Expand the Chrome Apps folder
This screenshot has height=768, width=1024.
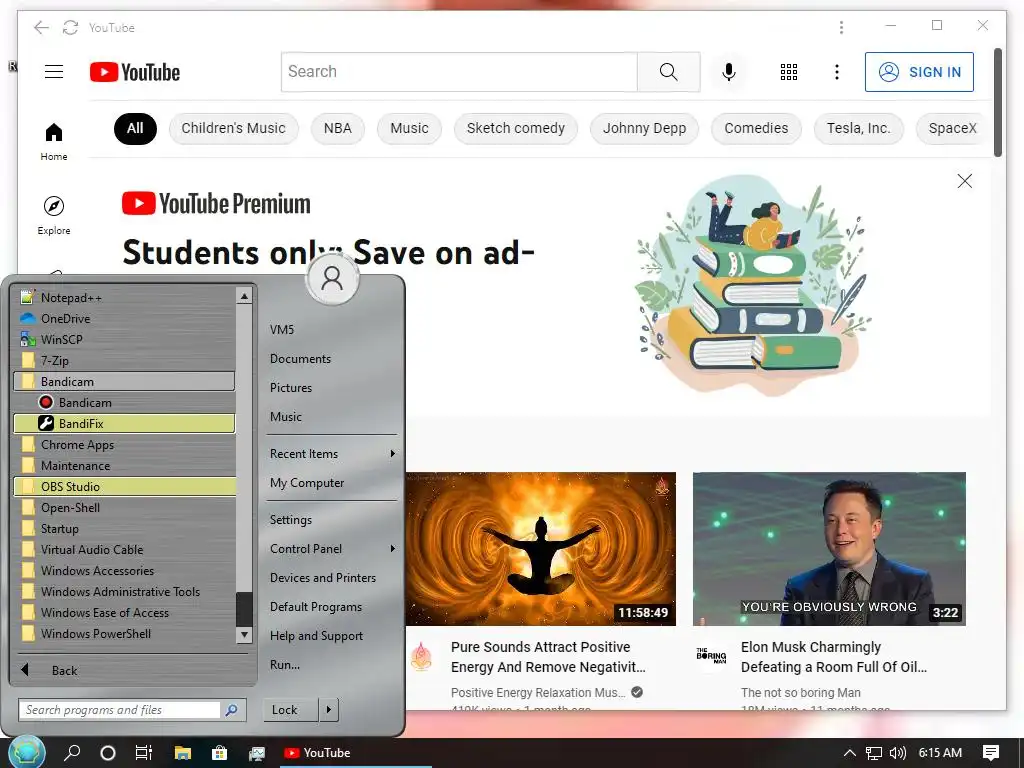point(124,445)
